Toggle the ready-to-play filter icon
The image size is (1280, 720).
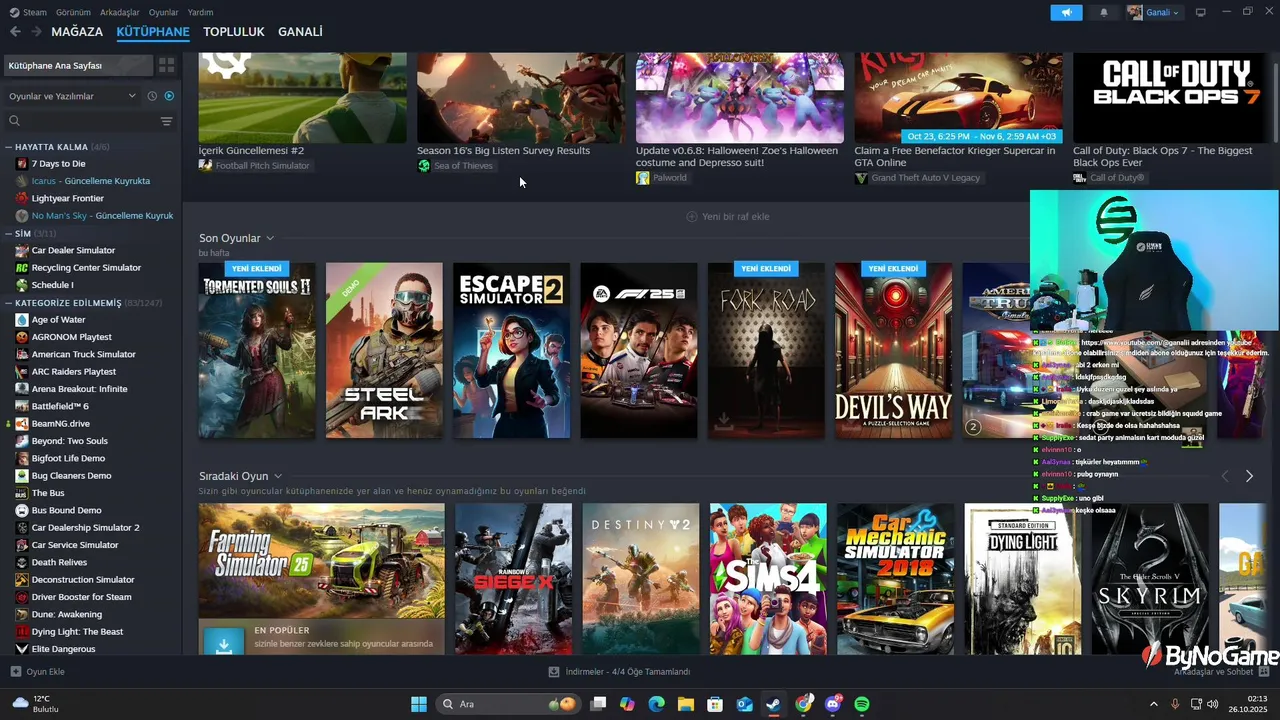169,96
